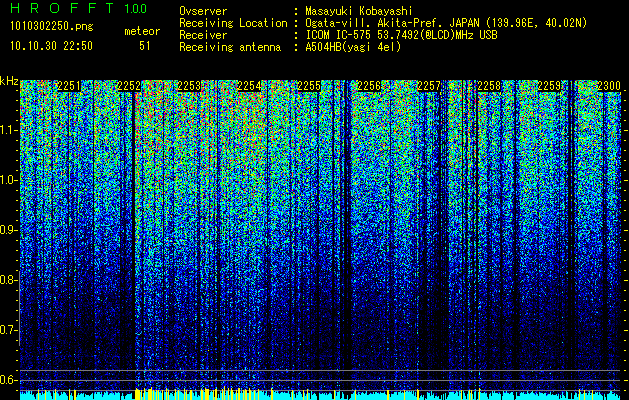Click the Receiving Location label
Screen dimensions: 629x400
pos(233,23)
